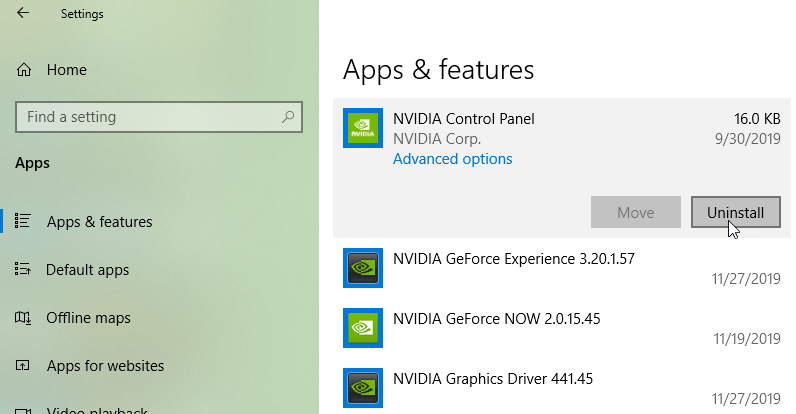Click the 11/19/2019 date of GeForce NOW
Screen dimensions: 796x414
(747, 338)
